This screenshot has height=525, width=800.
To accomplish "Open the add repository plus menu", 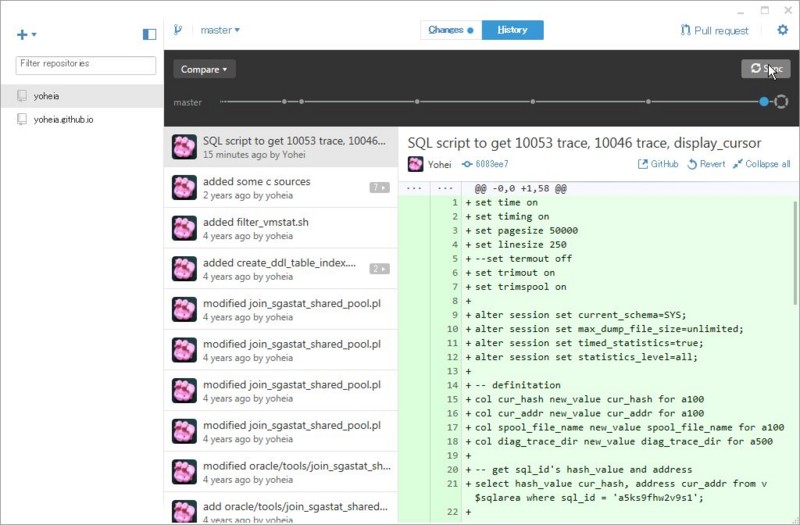I will pos(26,35).
